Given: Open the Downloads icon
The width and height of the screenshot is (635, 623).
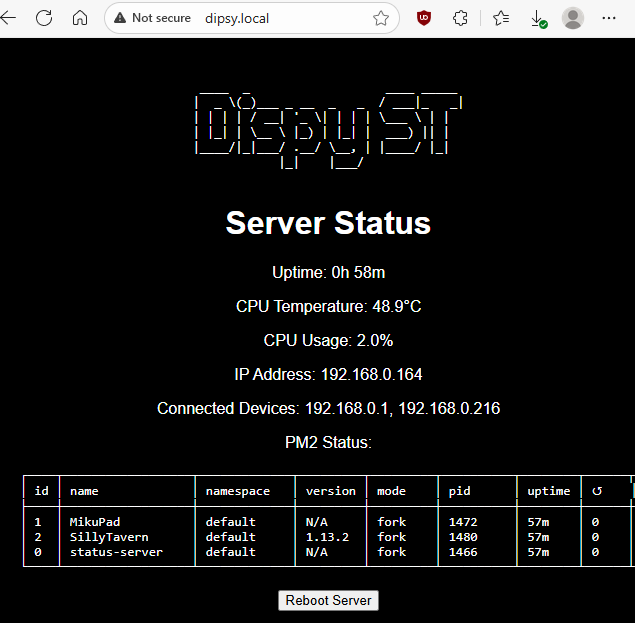Looking at the screenshot, I should [538, 19].
